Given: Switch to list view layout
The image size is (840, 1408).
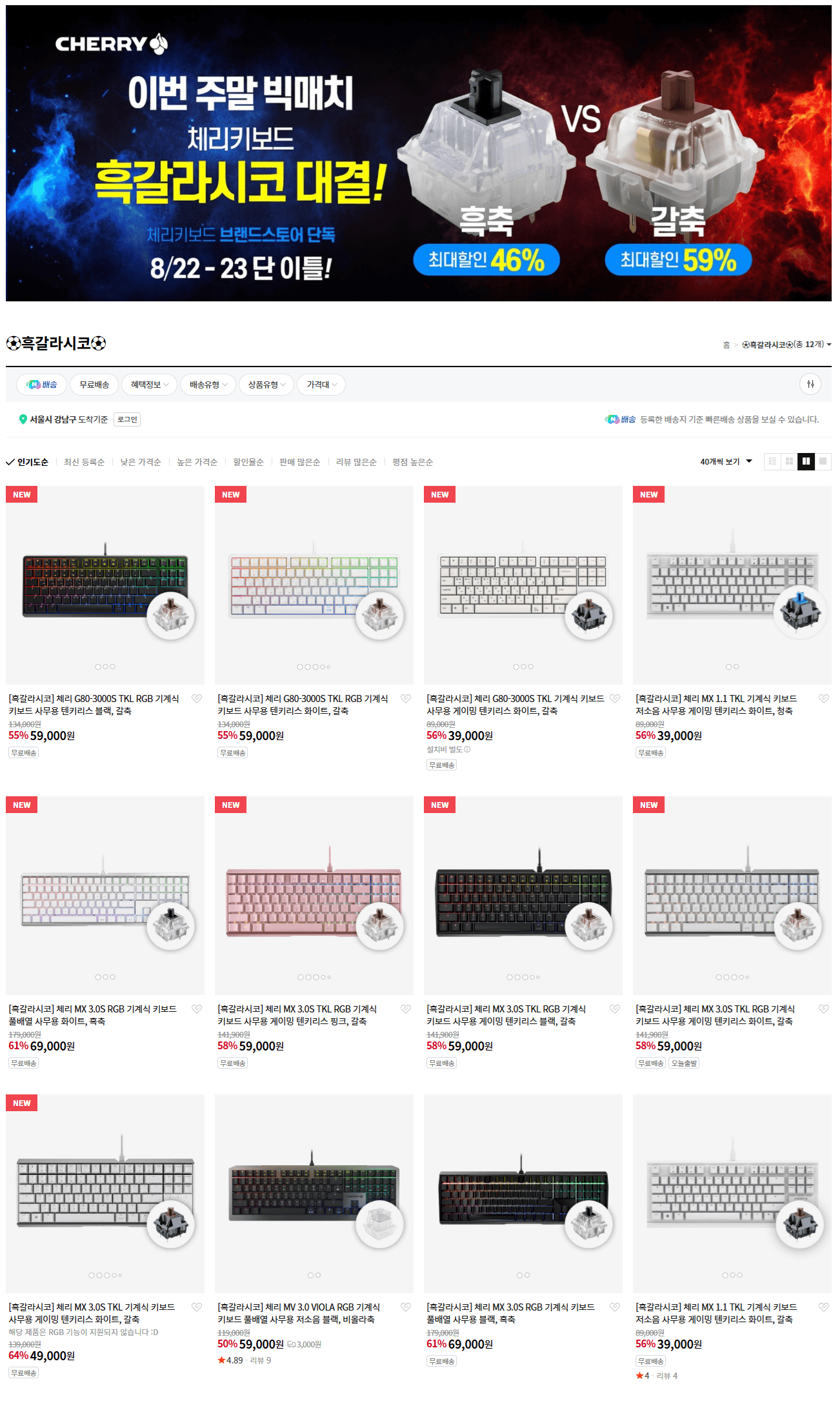Looking at the screenshot, I should (x=772, y=461).
